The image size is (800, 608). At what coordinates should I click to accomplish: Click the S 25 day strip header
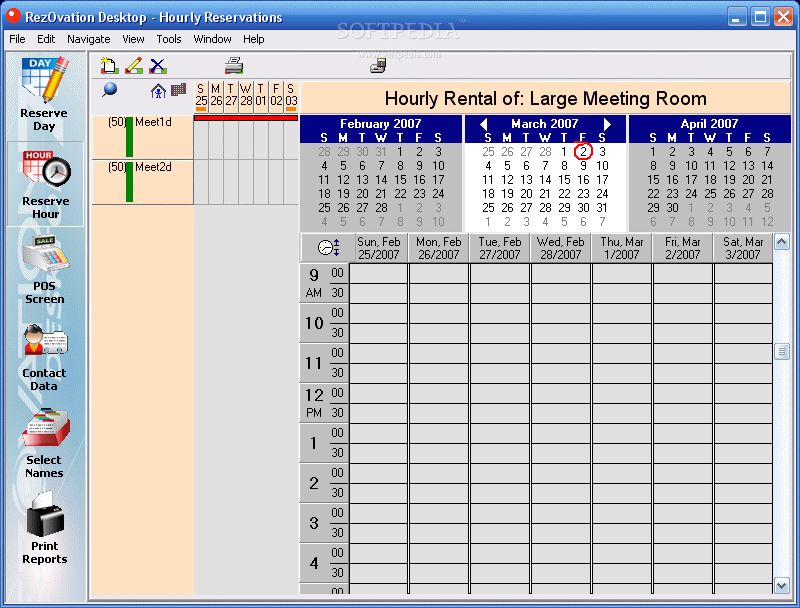(201, 96)
